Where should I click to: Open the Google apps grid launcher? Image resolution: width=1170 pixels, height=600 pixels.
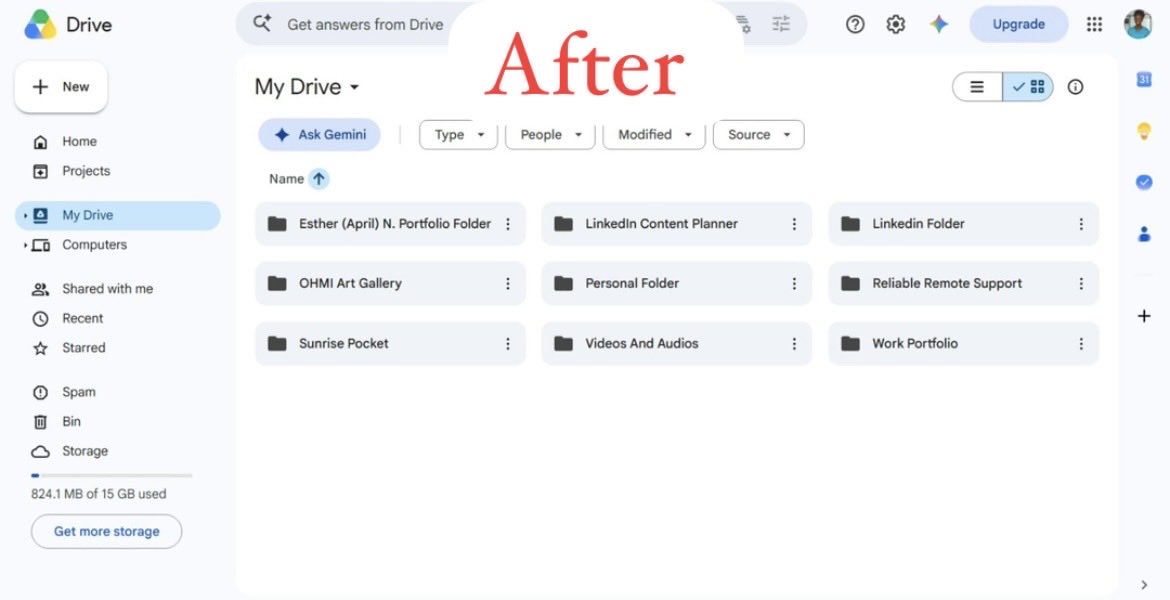(1094, 25)
